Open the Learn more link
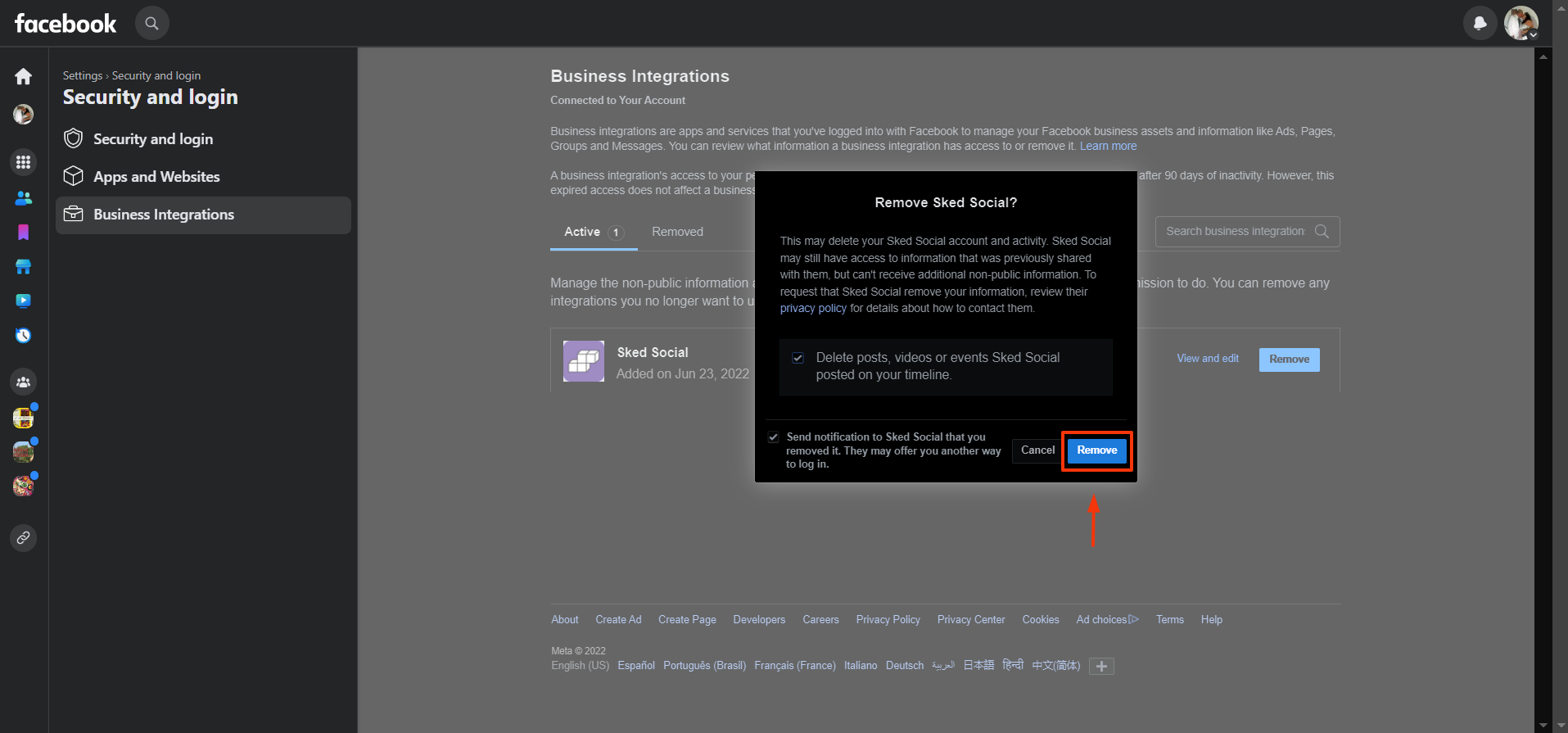 [1108, 146]
